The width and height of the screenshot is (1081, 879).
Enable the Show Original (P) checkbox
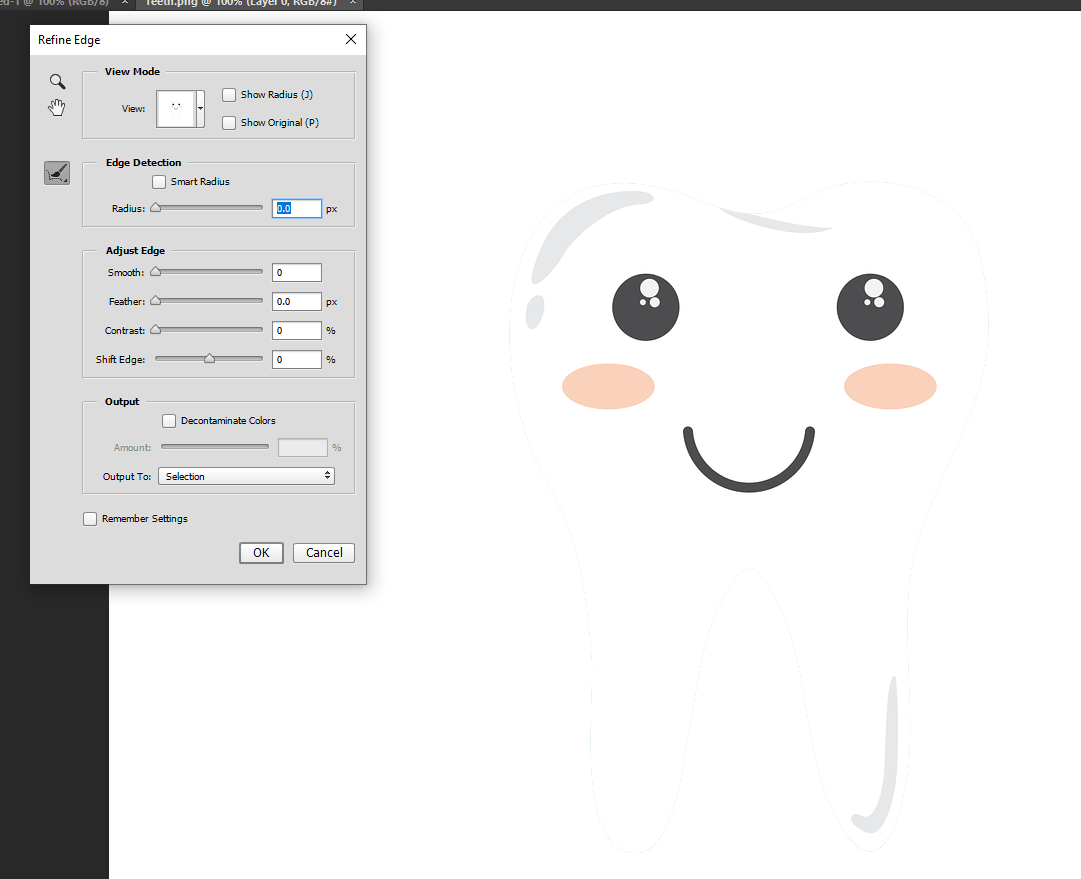click(x=229, y=123)
